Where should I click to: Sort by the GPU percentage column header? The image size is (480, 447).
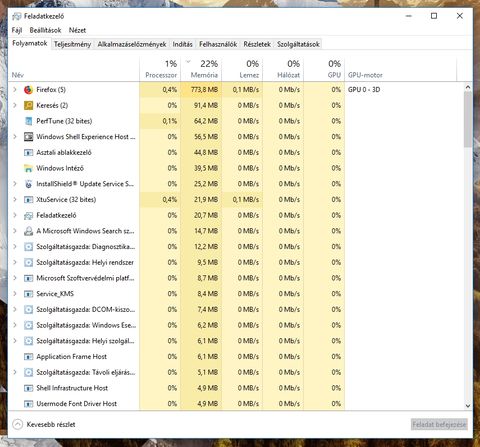(x=324, y=69)
